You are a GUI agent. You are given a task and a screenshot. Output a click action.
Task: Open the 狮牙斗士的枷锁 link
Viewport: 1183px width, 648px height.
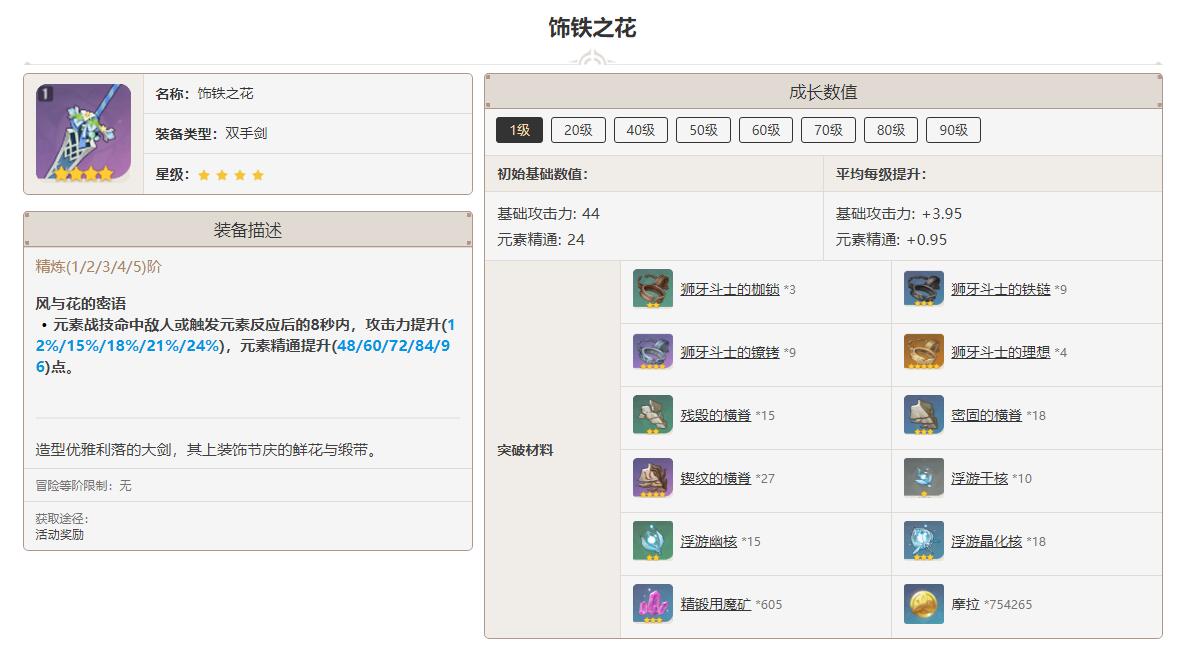click(730, 290)
